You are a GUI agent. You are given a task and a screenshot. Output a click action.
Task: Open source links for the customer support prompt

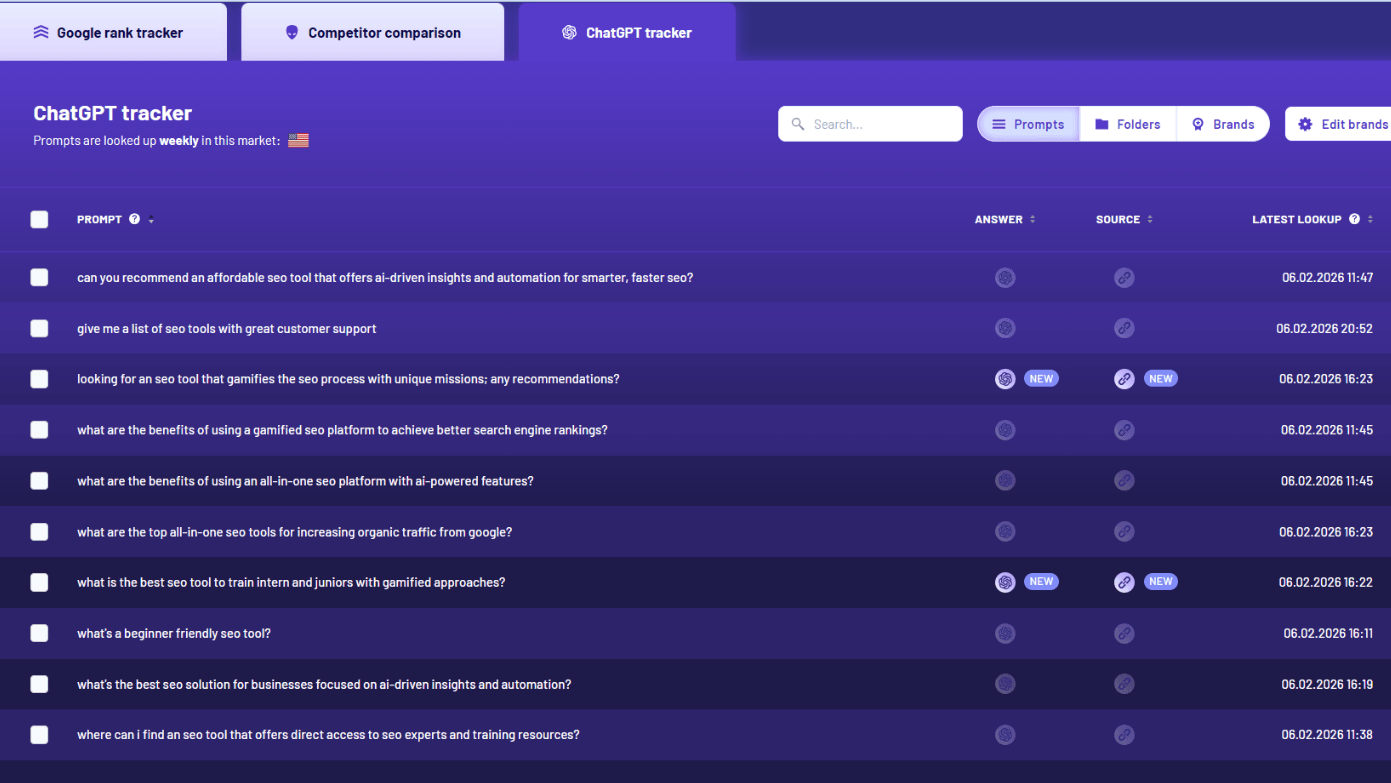[x=1124, y=328]
